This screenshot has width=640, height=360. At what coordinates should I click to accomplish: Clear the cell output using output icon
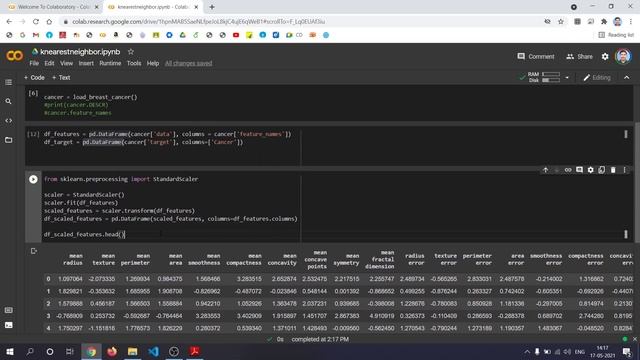pos(34,251)
